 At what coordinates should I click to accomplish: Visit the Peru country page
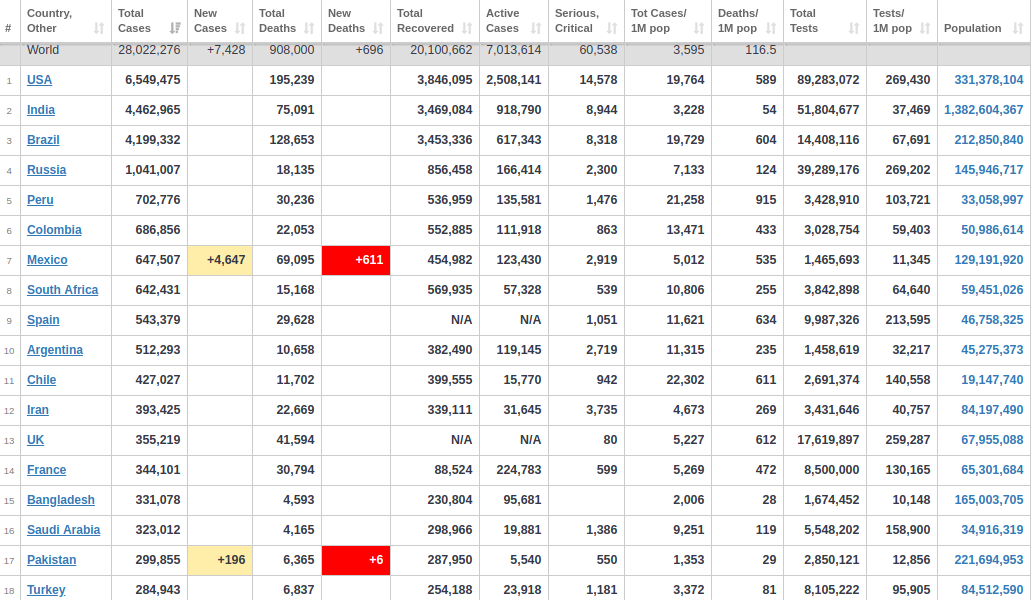coord(40,200)
